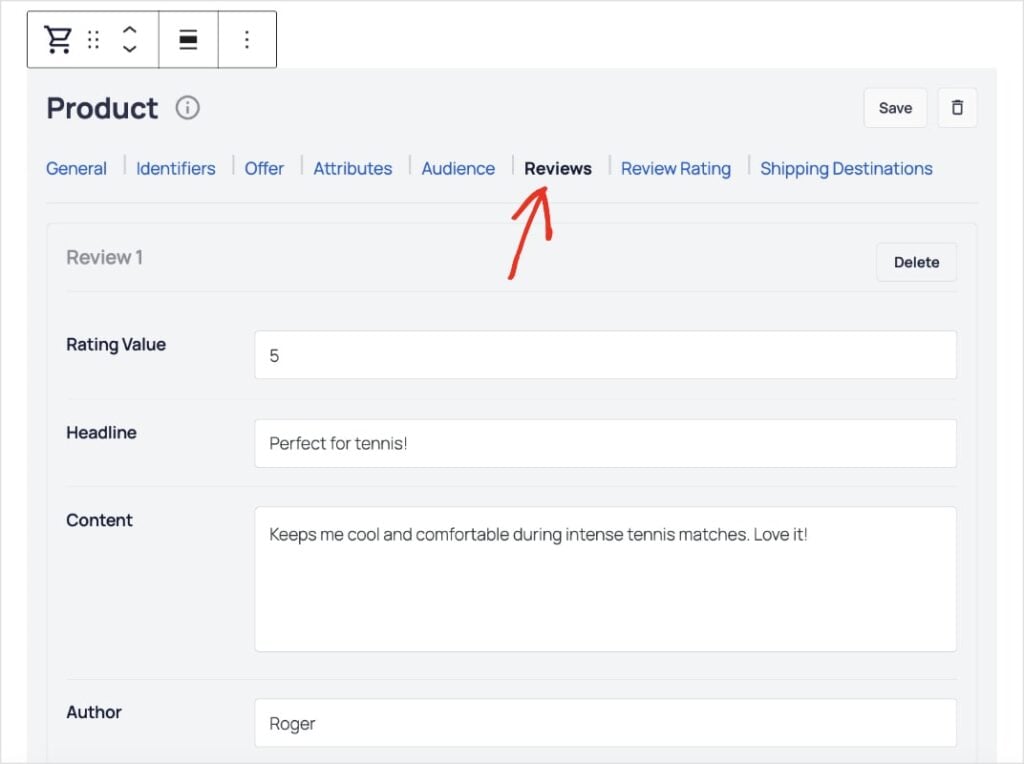This screenshot has height=764, width=1024.
Task: Click the Reviews tab
Action: (557, 168)
